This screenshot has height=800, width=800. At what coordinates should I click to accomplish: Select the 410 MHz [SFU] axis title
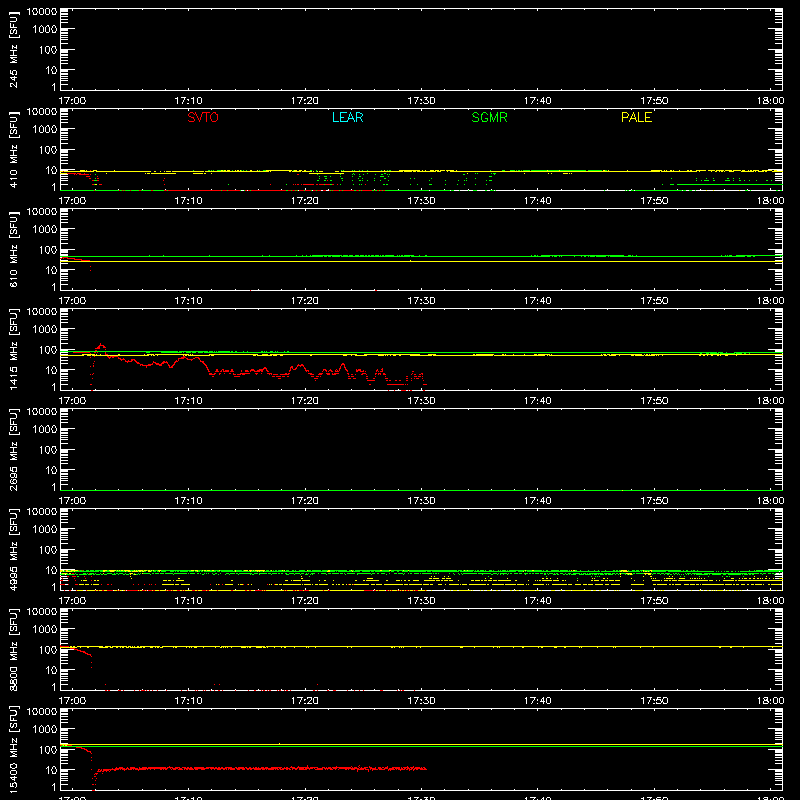(x=13, y=149)
